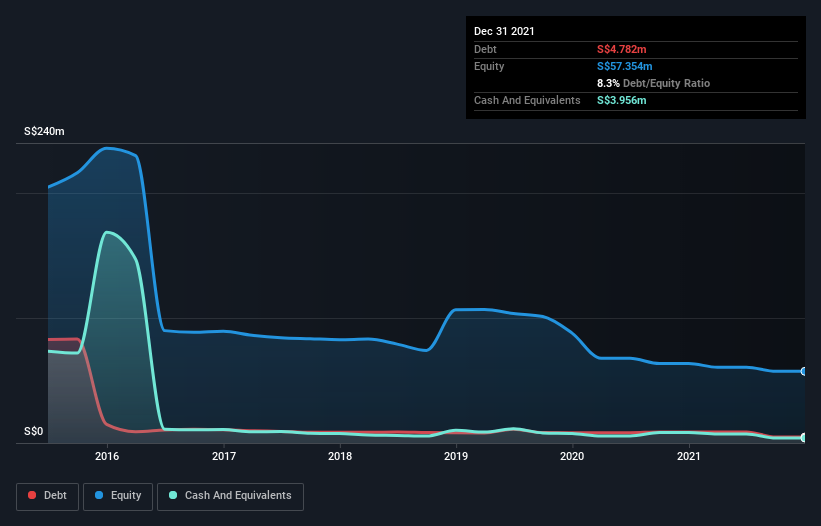The width and height of the screenshot is (821, 526).
Task: Click the S$3.956m cash value
Action: point(622,100)
